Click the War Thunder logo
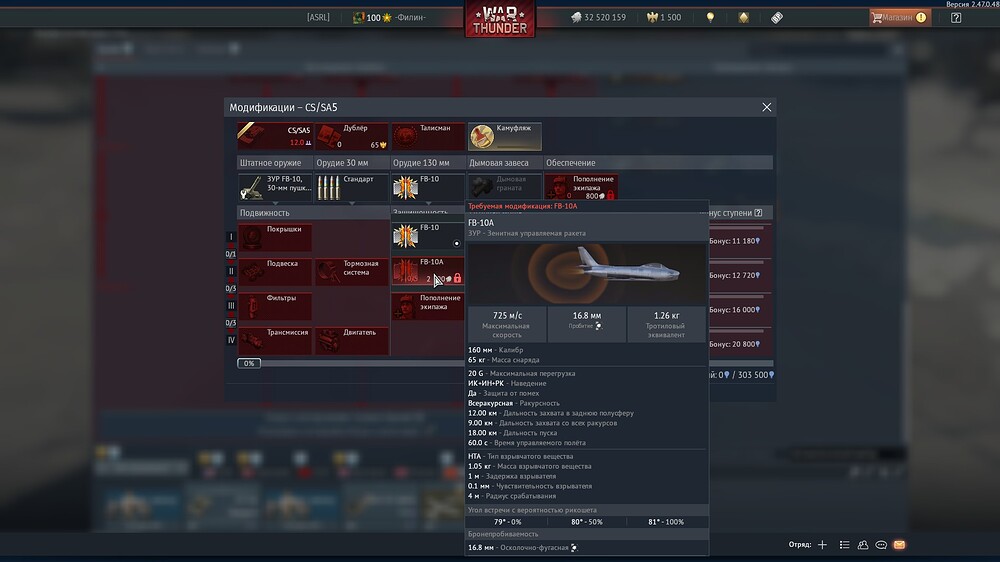 (500, 18)
